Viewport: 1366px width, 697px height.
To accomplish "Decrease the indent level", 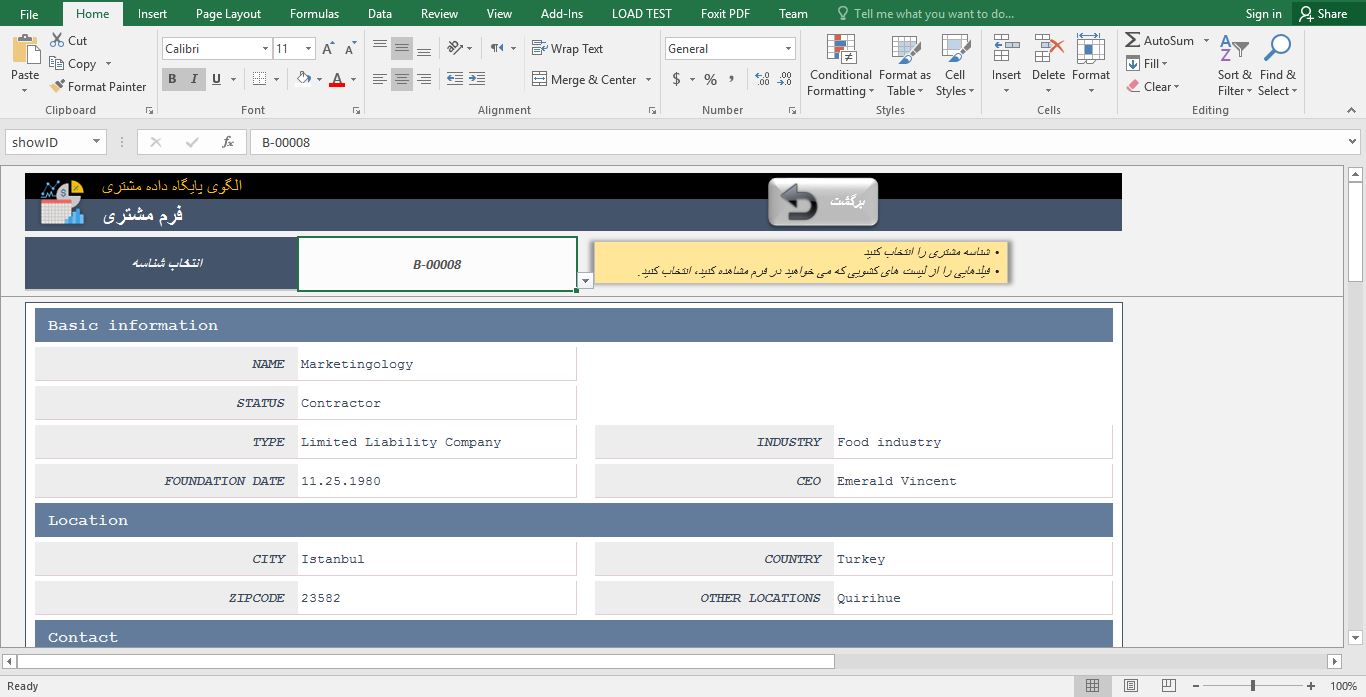I will point(455,79).
